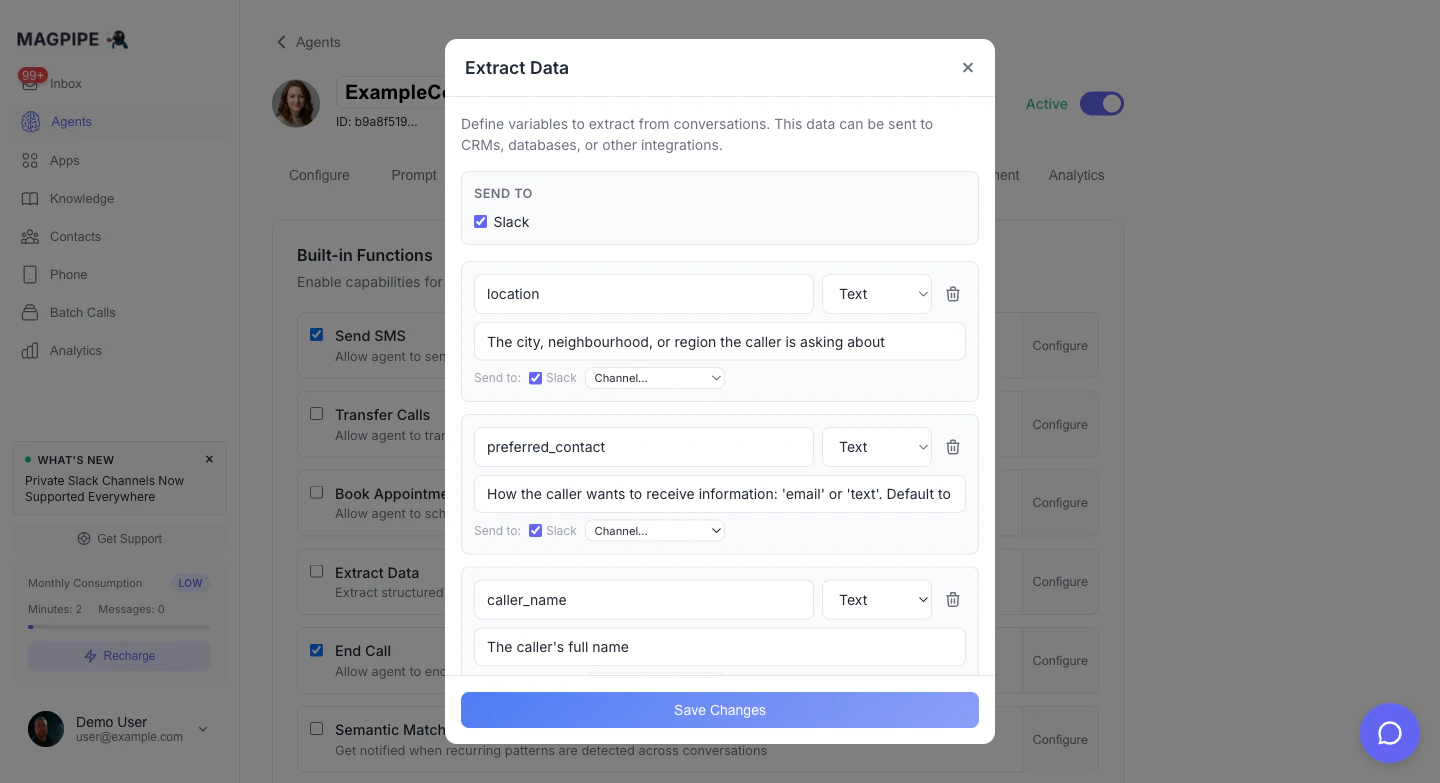Remove the caller_name variable via trash icon

pyautogui.click(x=952, y=599)
